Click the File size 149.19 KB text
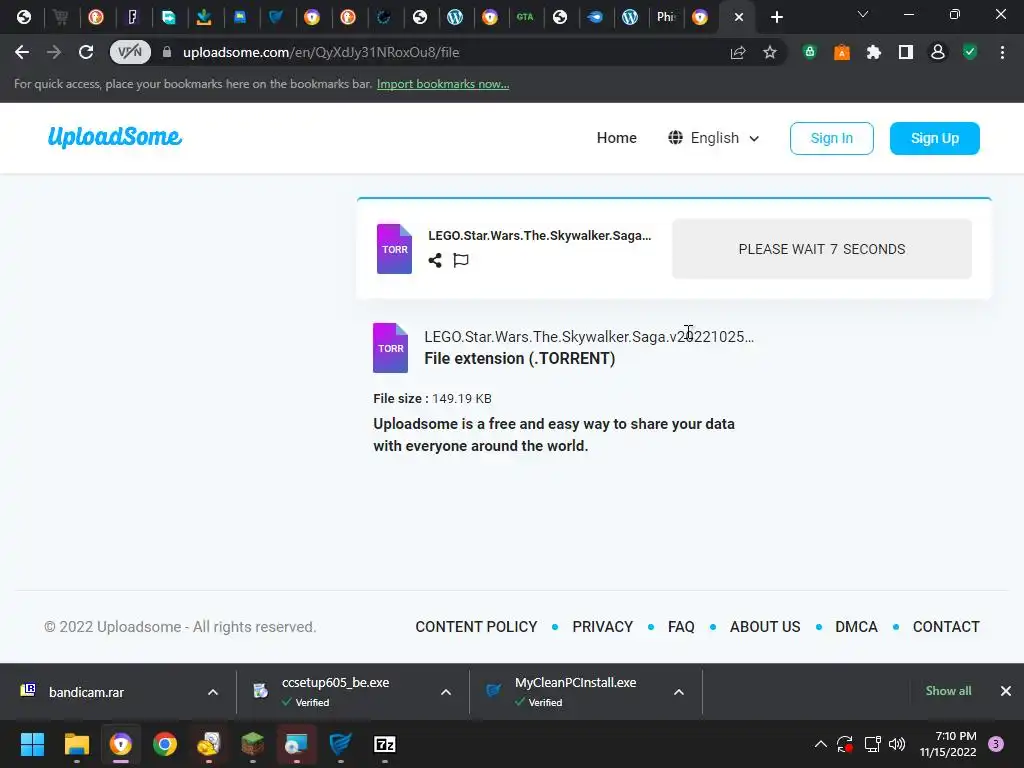The image size is (1024, 768). tap(432, 398)
